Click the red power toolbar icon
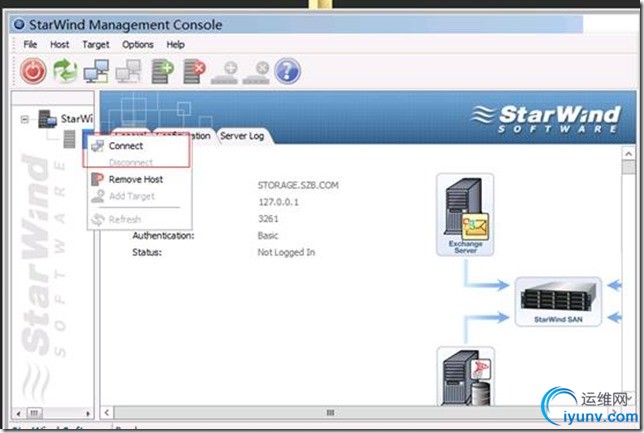The height and width of the screenshot is (433, 644). [x=33, y=71]
